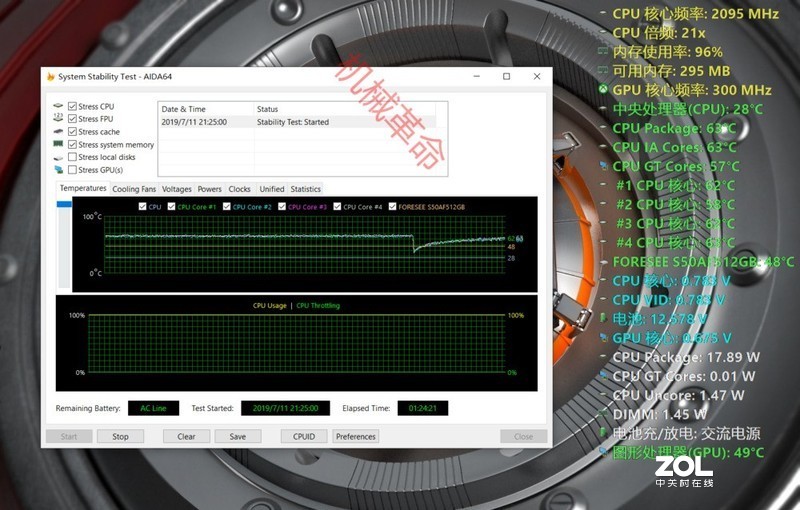800x510 pixels.
Task: Click the Status column header
Action: coord(344,109)
